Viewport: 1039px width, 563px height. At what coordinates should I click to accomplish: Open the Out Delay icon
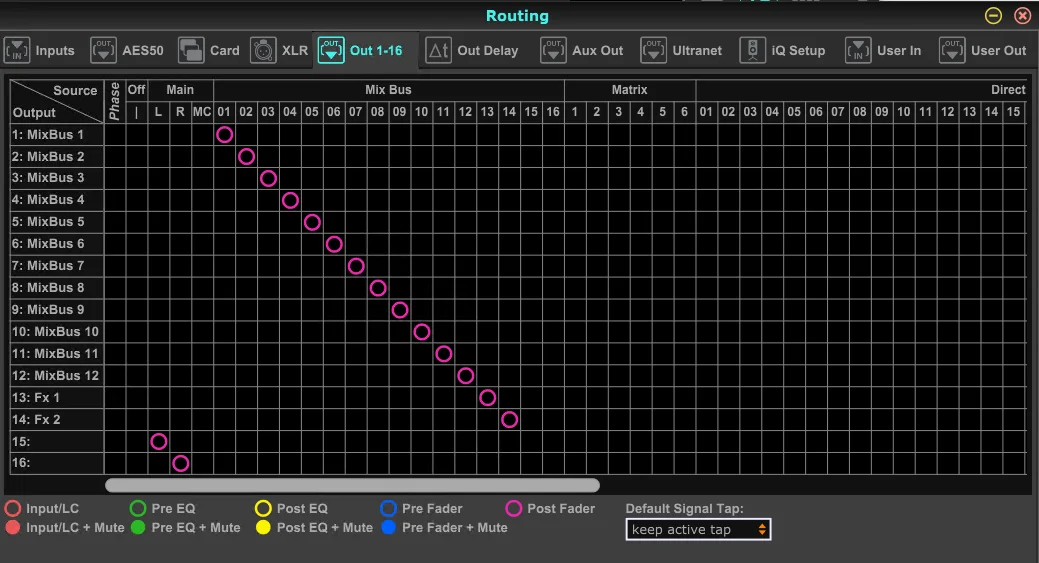[x=439, y=50]
